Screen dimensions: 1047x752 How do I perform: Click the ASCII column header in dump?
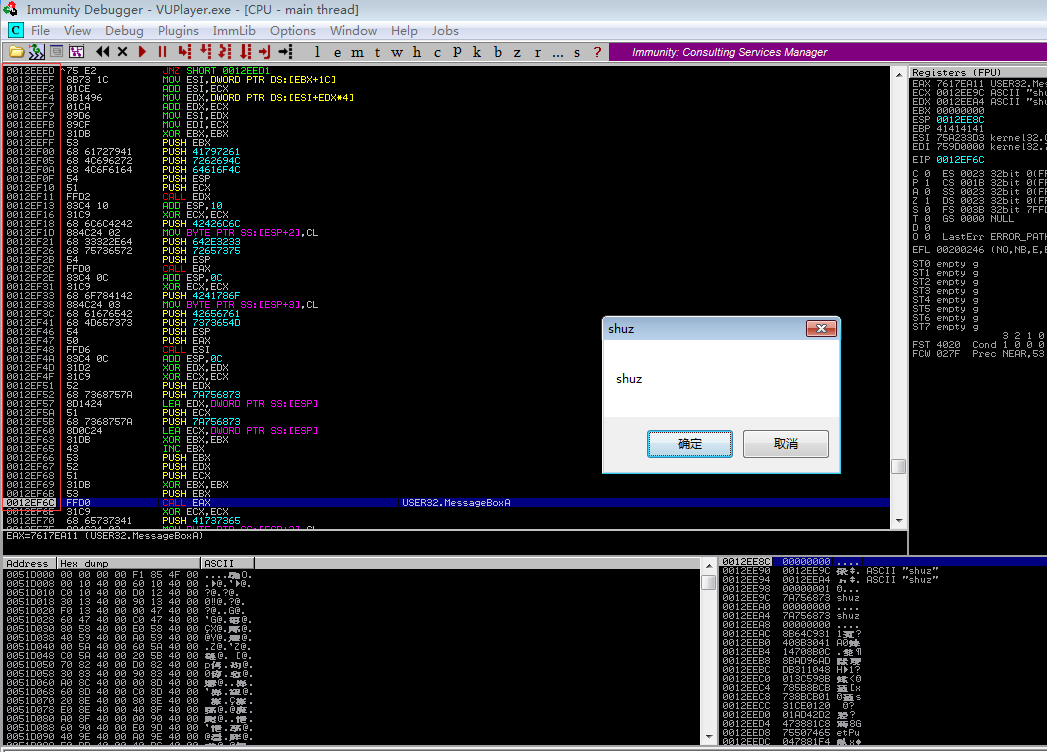228,564
